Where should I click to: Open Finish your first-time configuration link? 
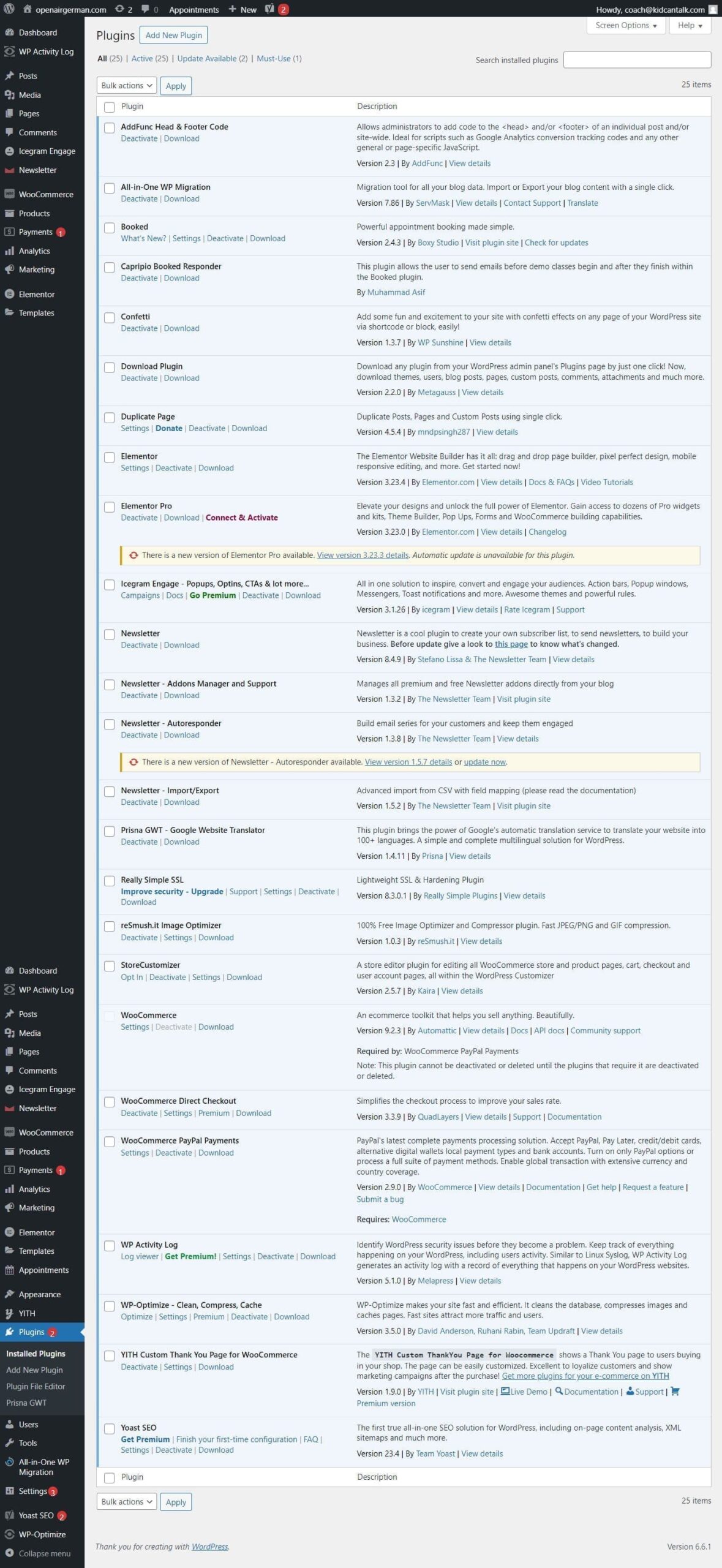pos(236,1439)
